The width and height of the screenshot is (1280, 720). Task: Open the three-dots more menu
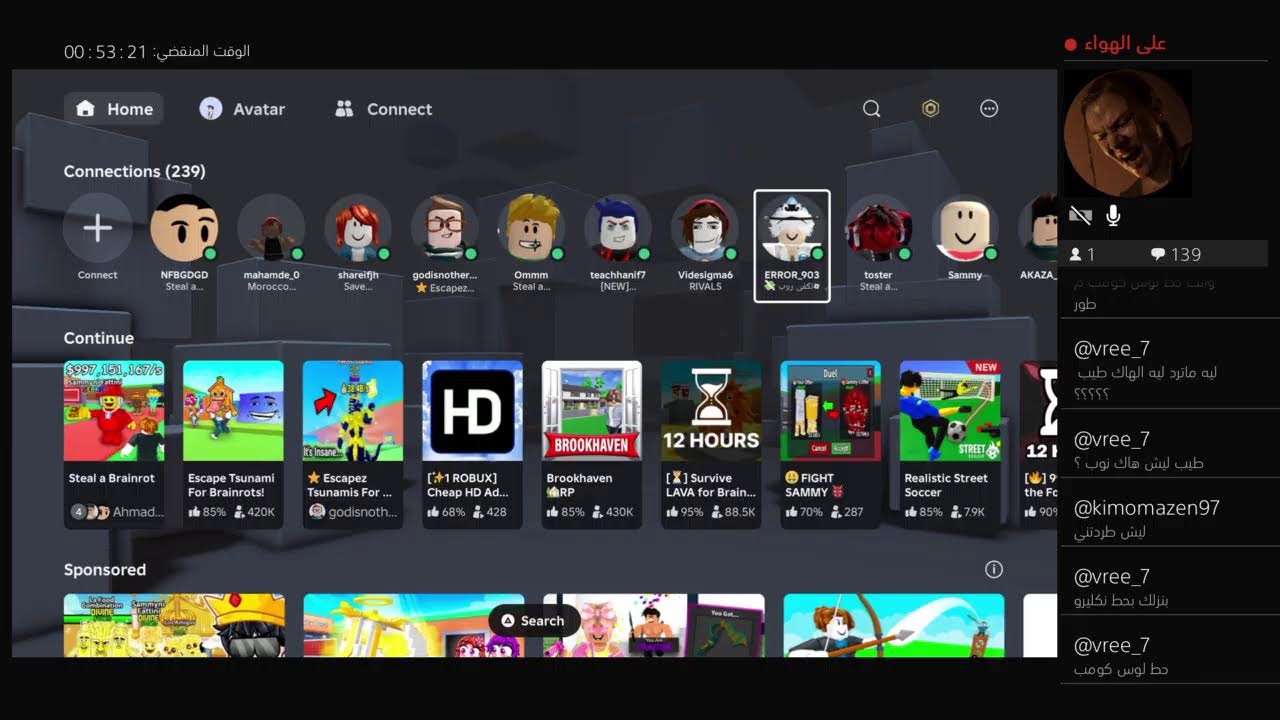tap(989, 109)
